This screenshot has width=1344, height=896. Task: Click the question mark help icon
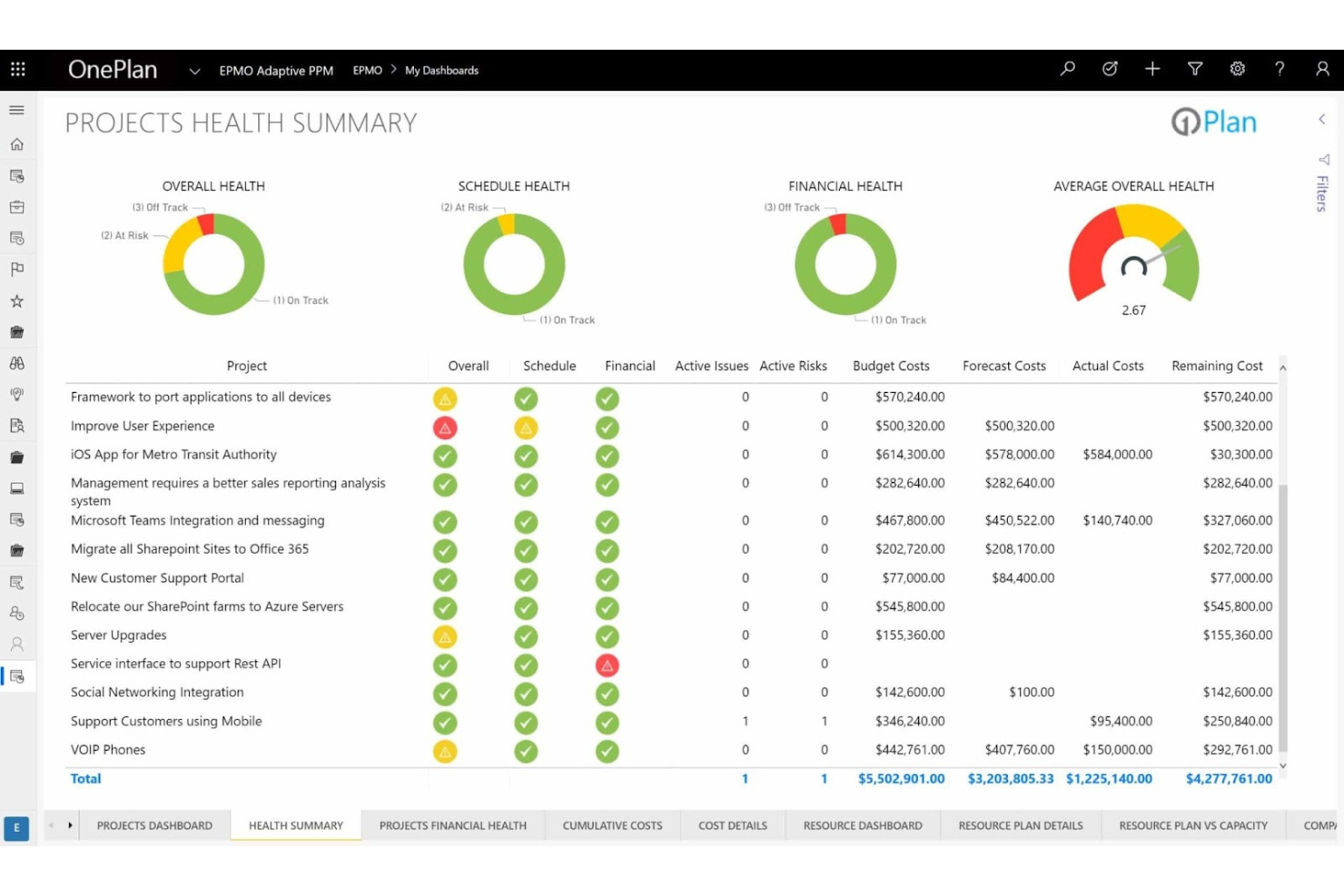coord(1280,69)
